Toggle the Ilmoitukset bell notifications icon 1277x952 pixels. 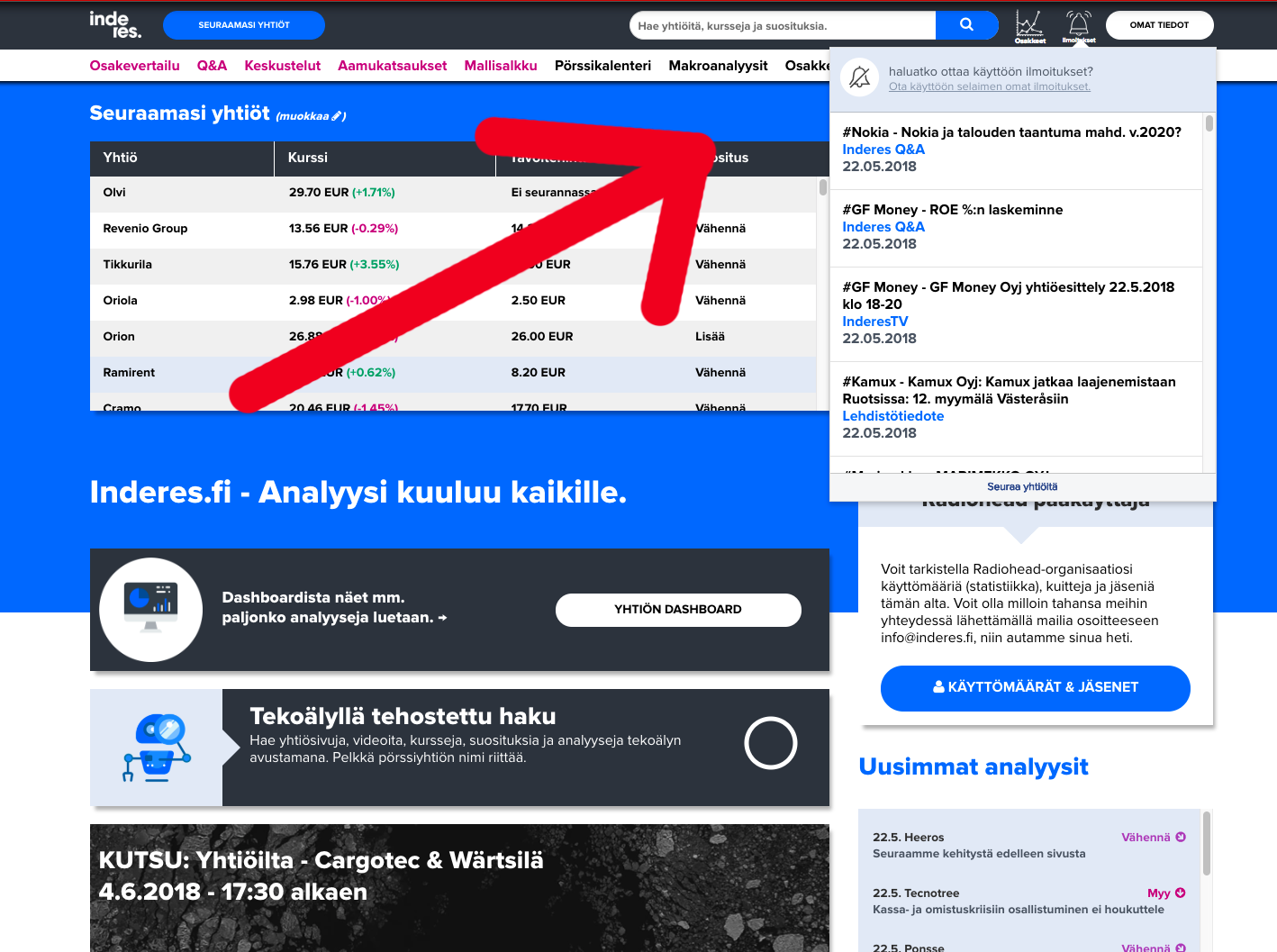pos(1078,25)
